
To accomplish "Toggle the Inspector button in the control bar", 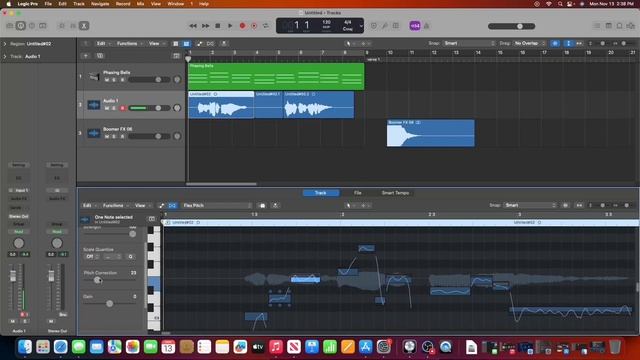I will [20, 26].
